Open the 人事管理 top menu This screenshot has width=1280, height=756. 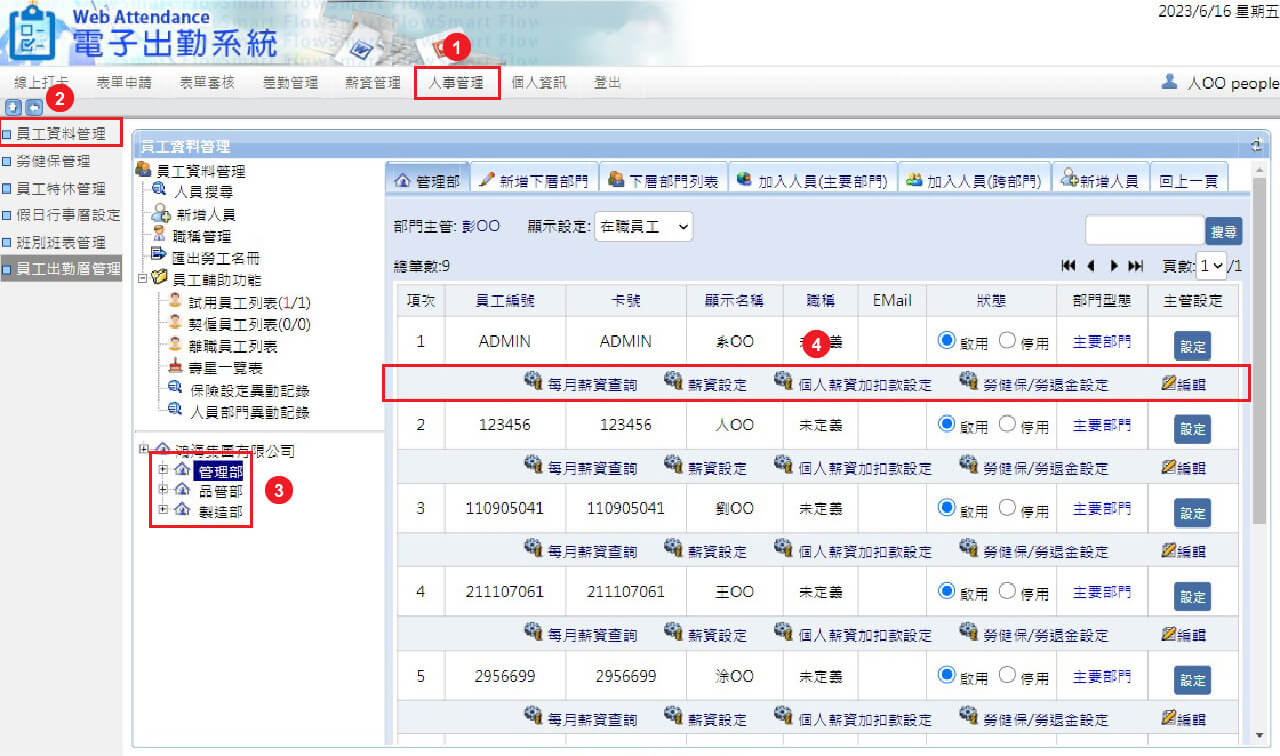456,83
